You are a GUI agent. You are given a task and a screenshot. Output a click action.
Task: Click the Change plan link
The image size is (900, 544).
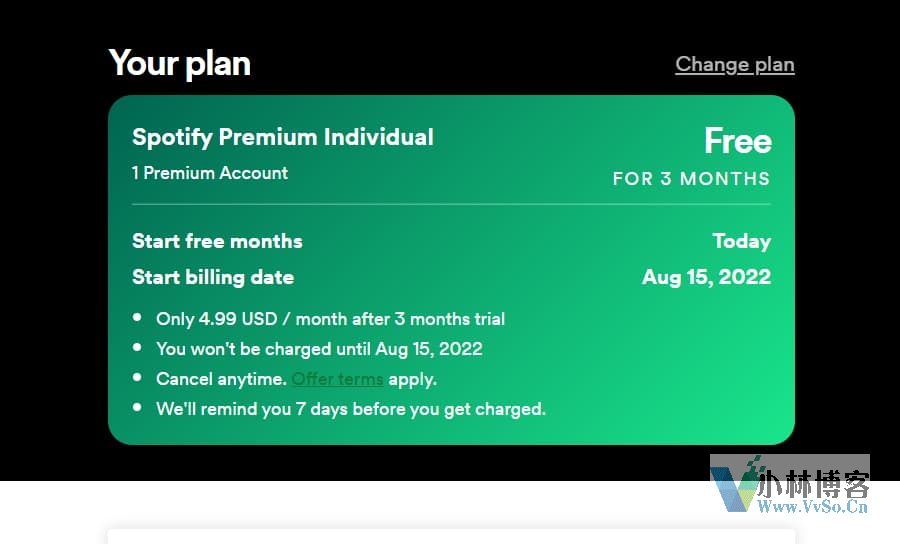tap(735, 64)
